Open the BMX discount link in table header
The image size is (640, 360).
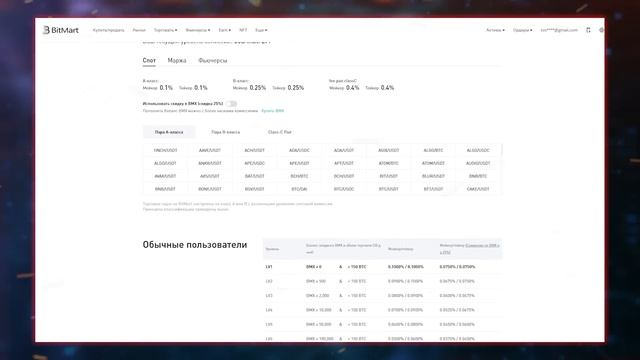(x=482, y=246)
